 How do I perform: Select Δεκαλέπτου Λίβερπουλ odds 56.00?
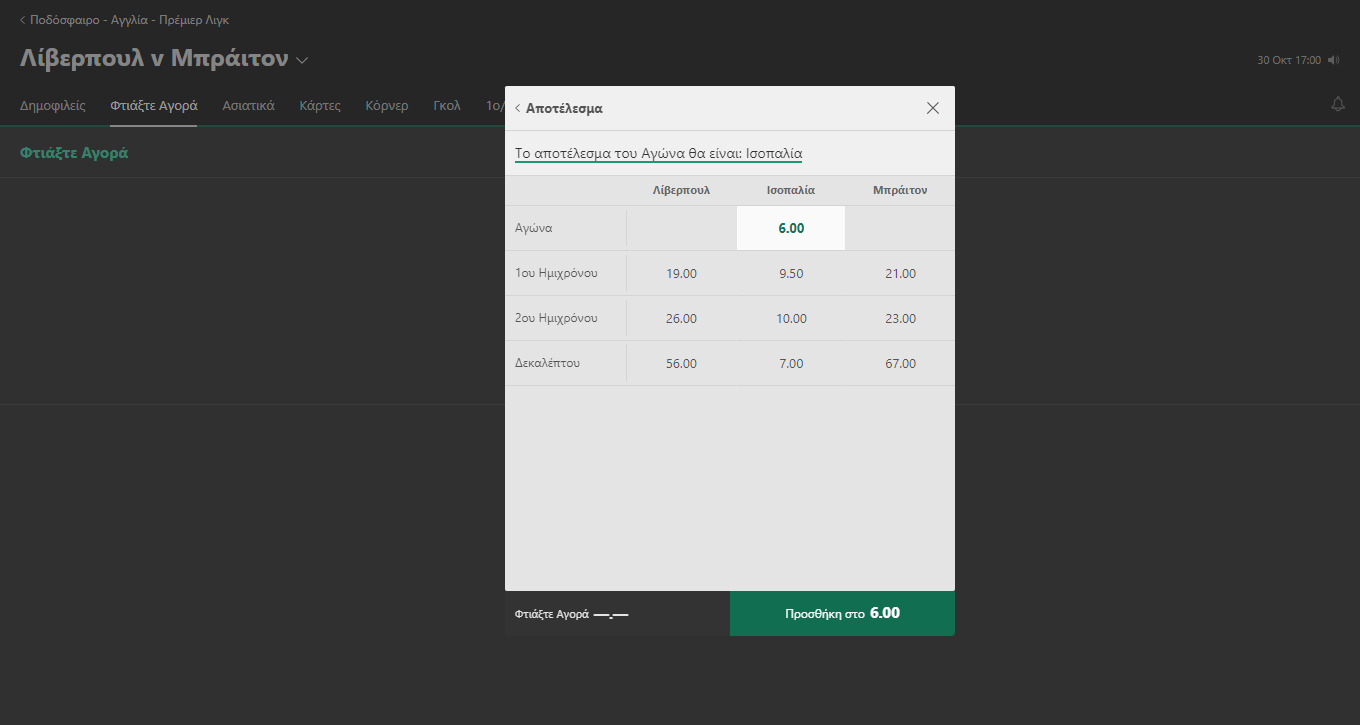pyautogui.click(x=681, y=363)
